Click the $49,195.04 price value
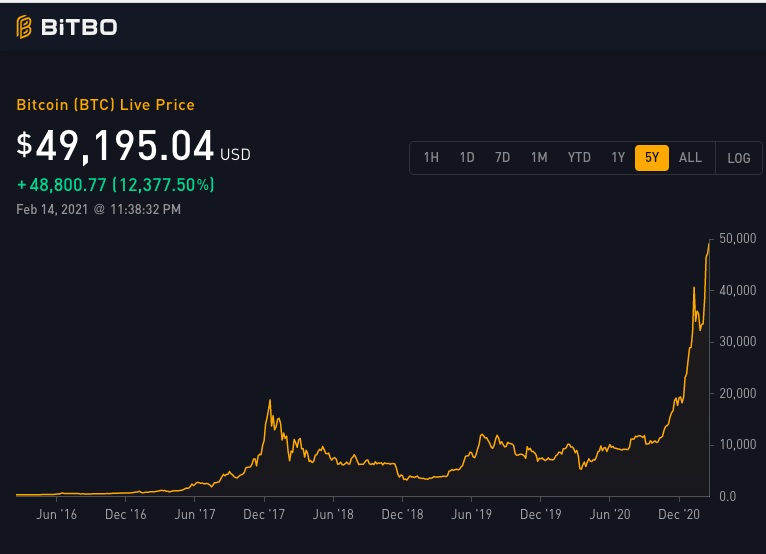This screenshot has height=554, width=766. (115, 146)
